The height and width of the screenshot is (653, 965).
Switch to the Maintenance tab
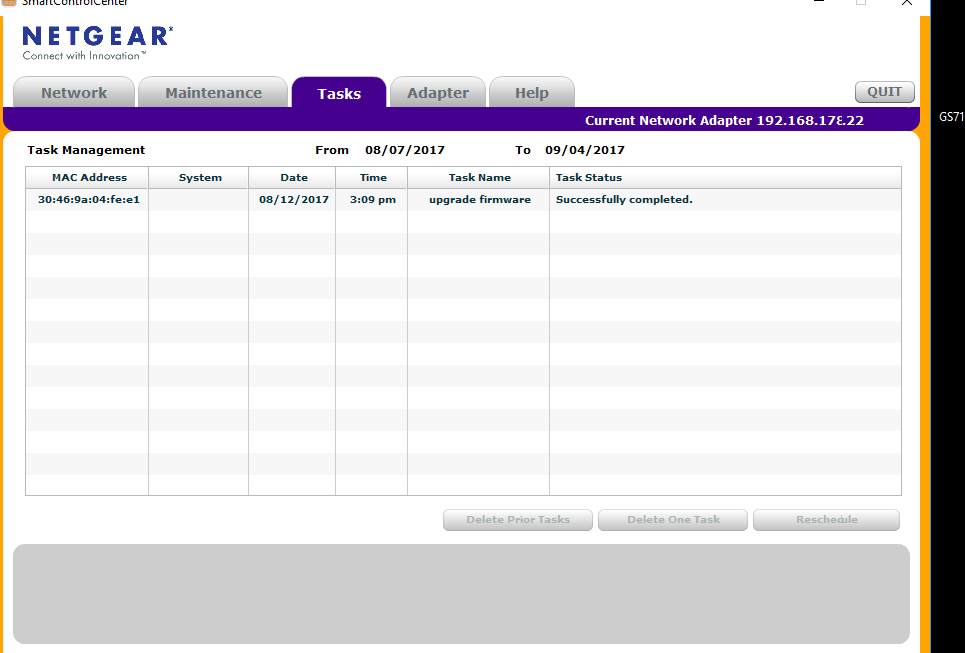(213, 92)
